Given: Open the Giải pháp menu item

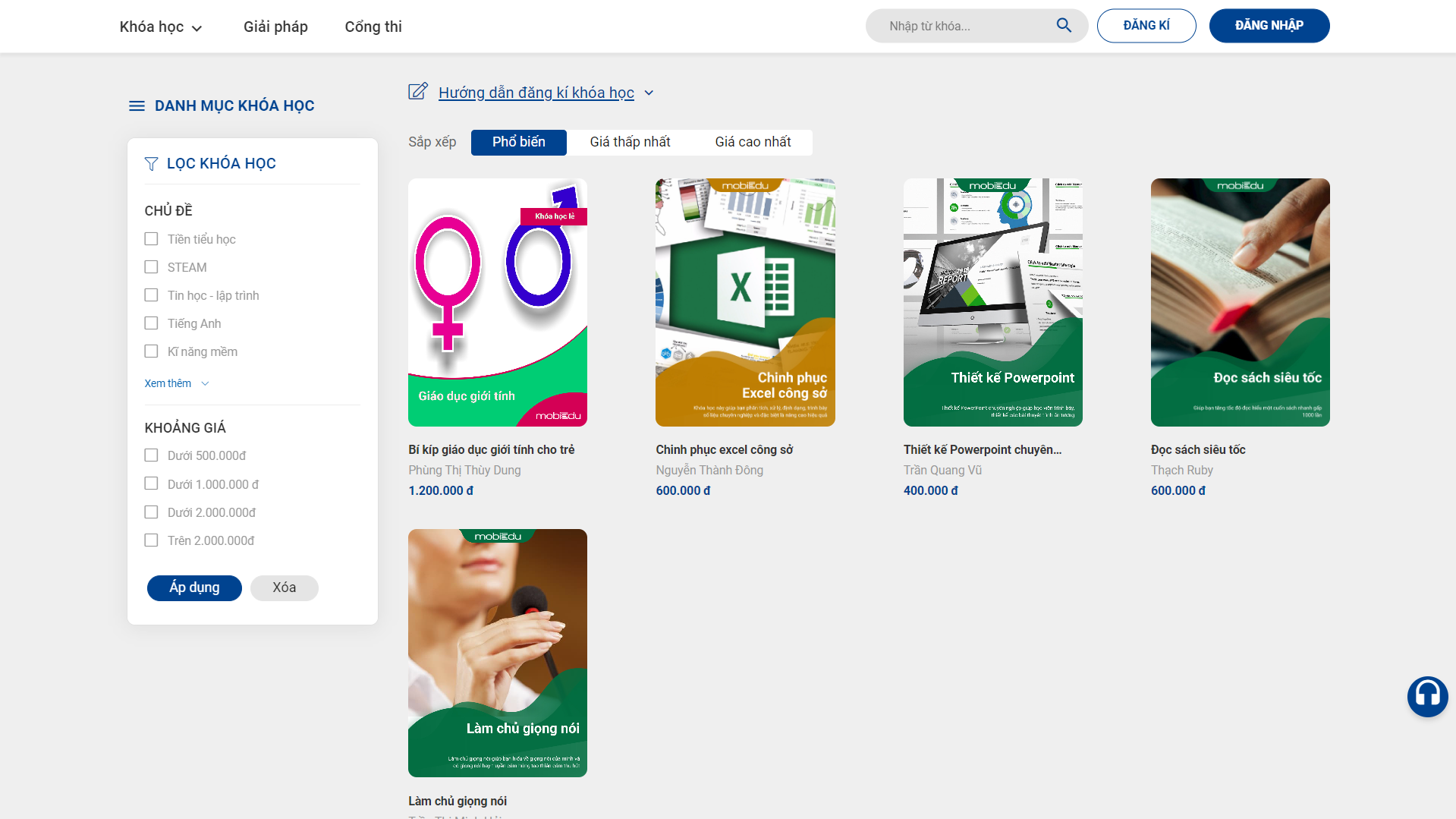Looking at the screenshot, I should (275, 27).
